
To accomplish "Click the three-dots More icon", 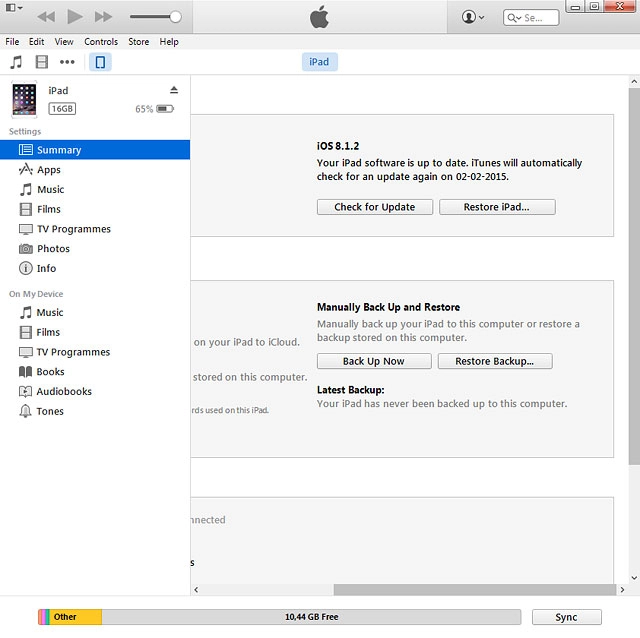I will [67, 62].
